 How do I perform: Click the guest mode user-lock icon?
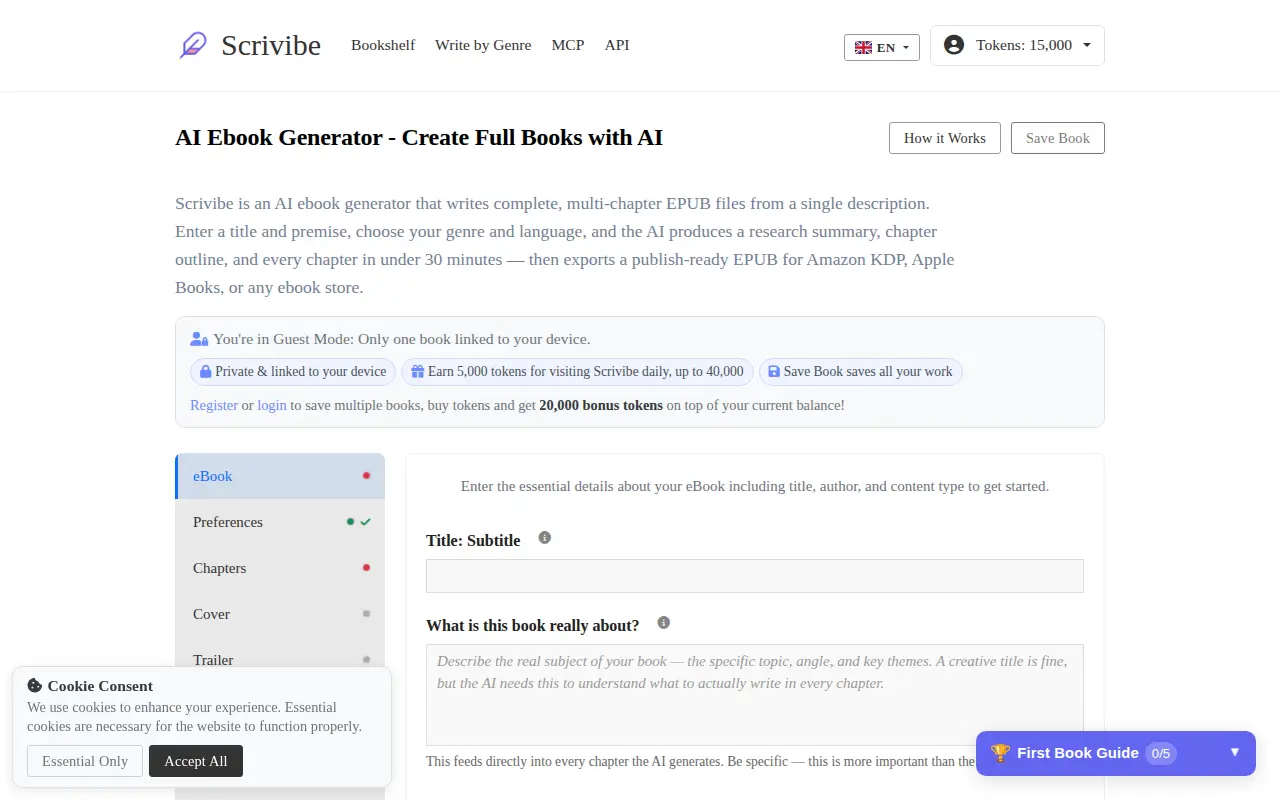pos(199,339)
